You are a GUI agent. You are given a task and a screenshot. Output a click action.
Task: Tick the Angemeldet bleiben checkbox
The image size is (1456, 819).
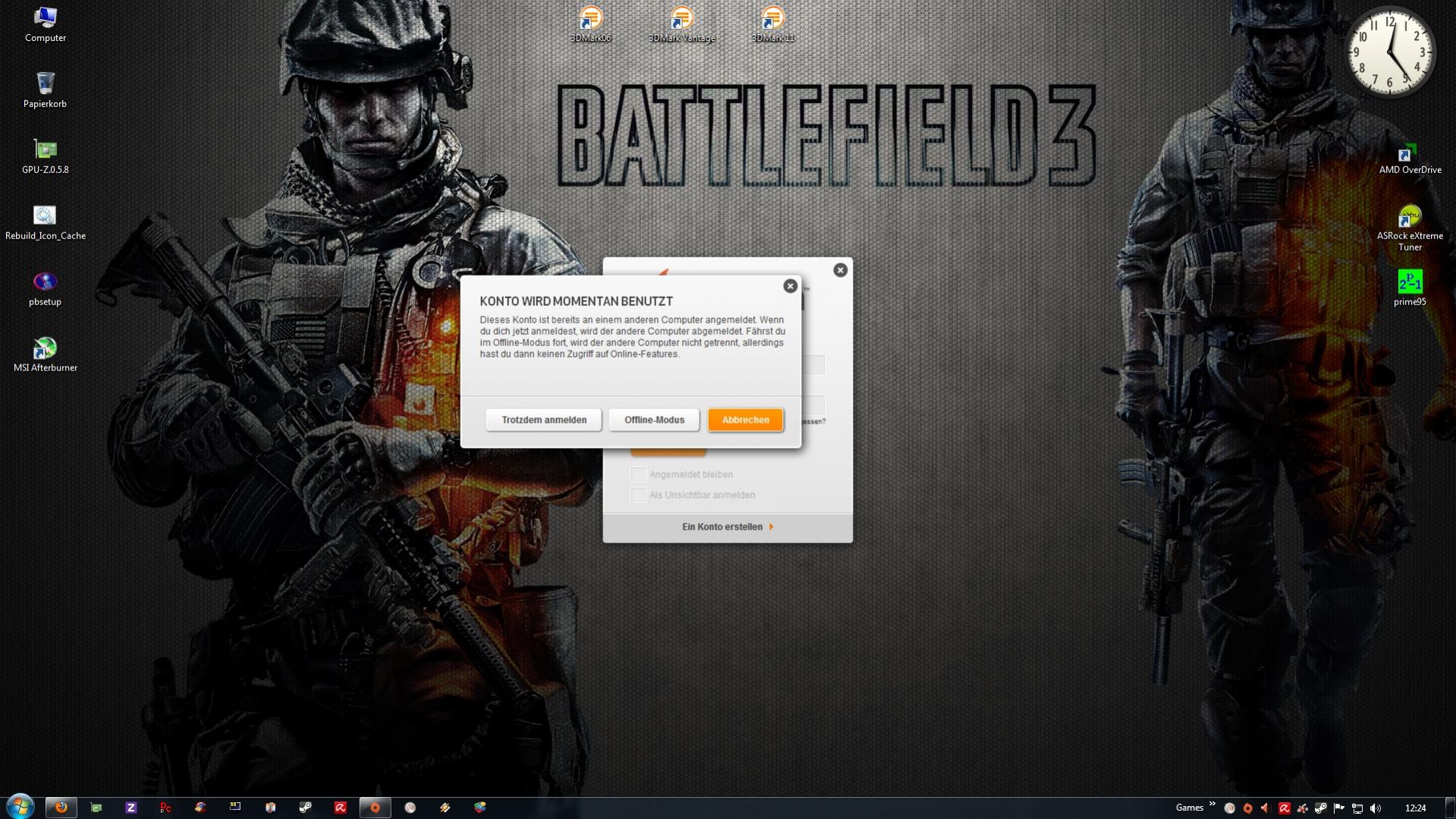click(x=638, y=474)
